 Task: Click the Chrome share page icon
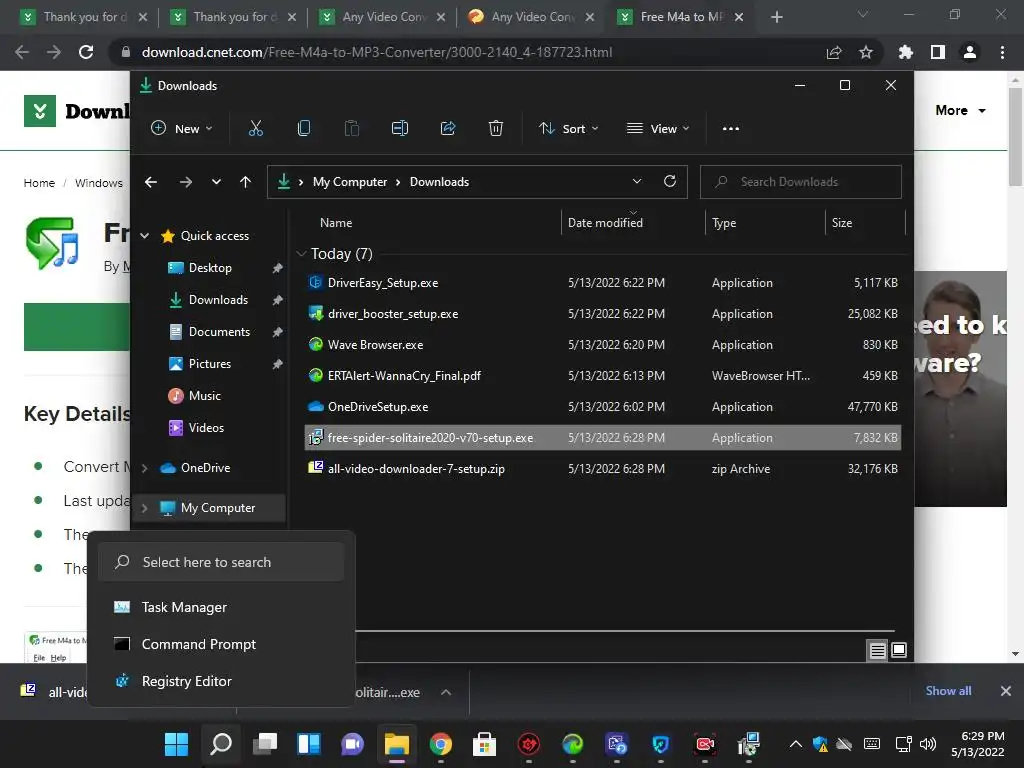point(834,52)
